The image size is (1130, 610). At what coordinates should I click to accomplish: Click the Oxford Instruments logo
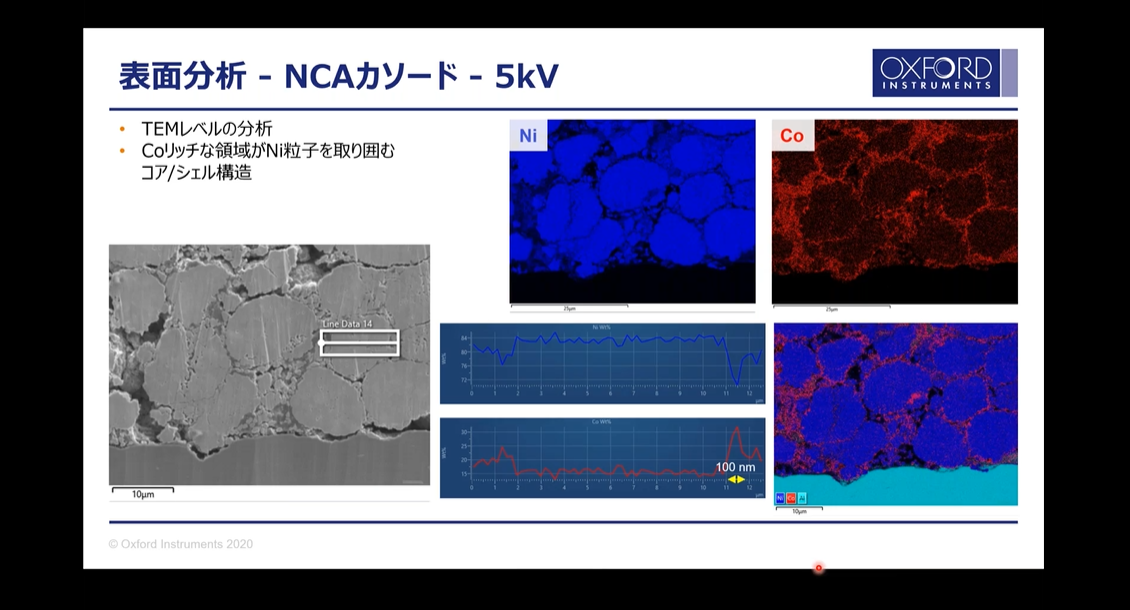click(x=936, y=72)
